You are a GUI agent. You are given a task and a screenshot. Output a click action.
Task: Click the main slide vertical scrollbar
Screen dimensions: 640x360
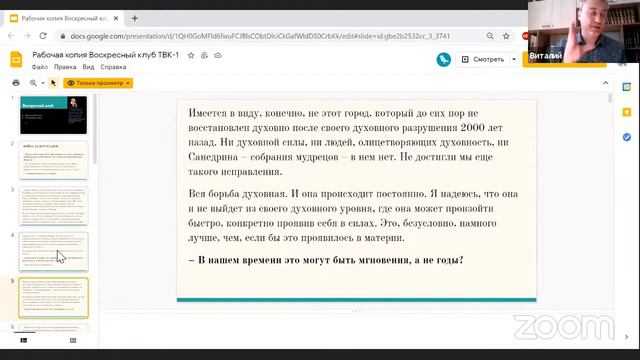(610, 98)
